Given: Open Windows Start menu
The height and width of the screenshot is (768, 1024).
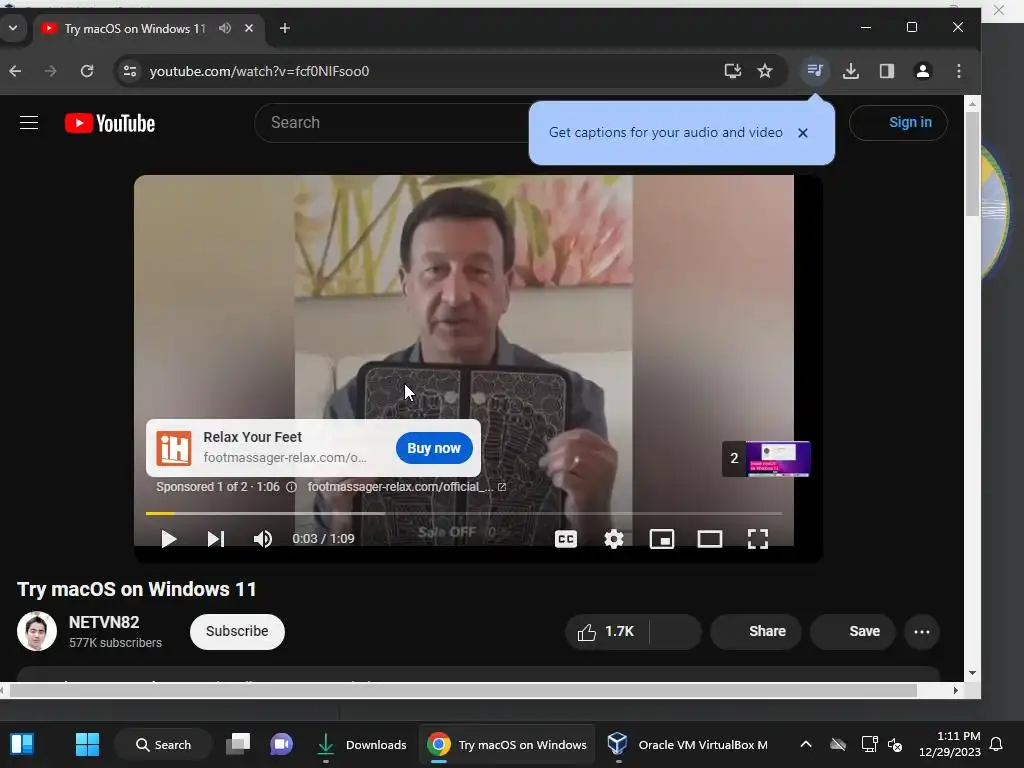Looking at the screenshot, I should [x=87, y=744].
